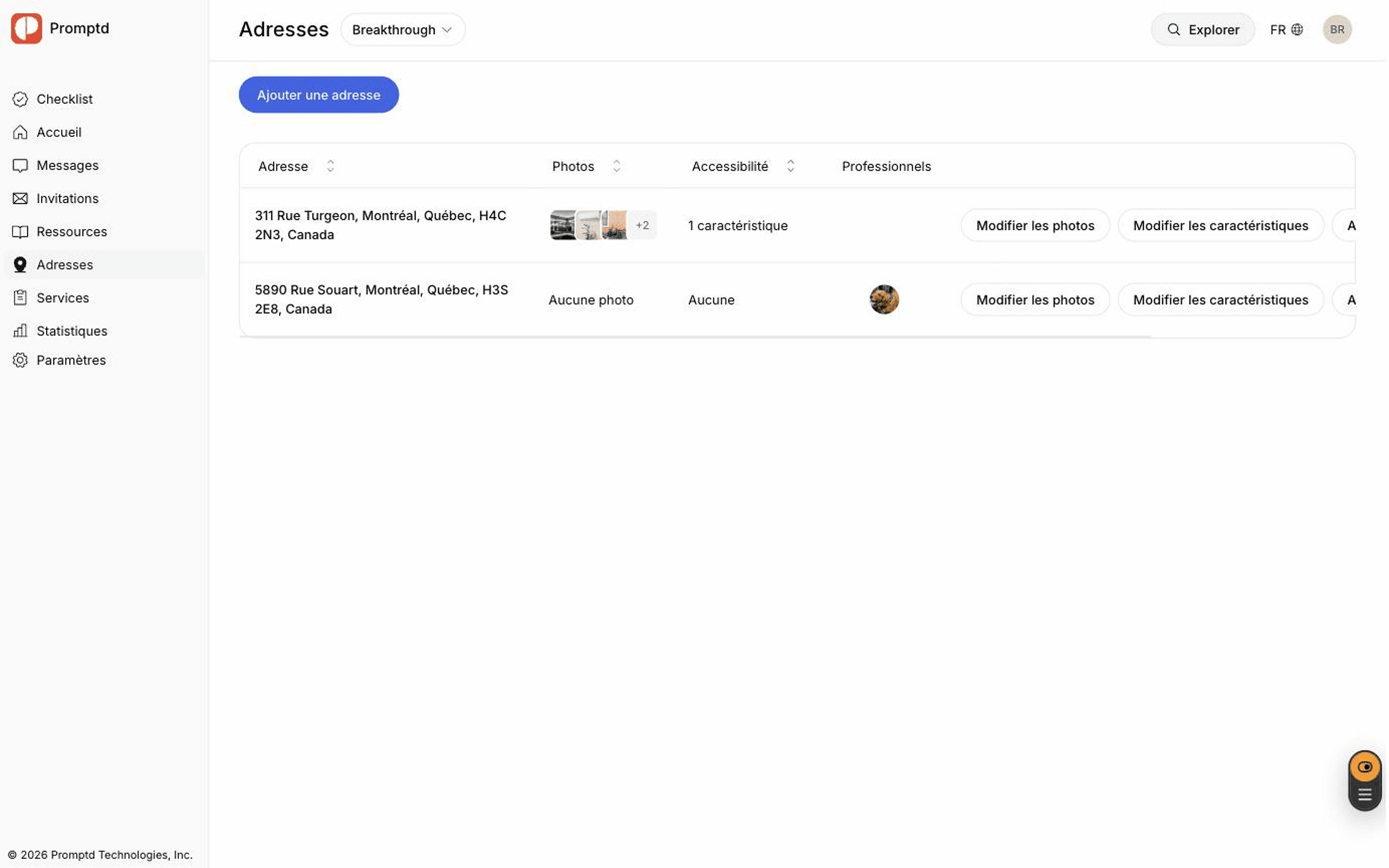1389x868 pixels.
Task: Click the 1 caractéristique cell
Action: click(738, 226)
